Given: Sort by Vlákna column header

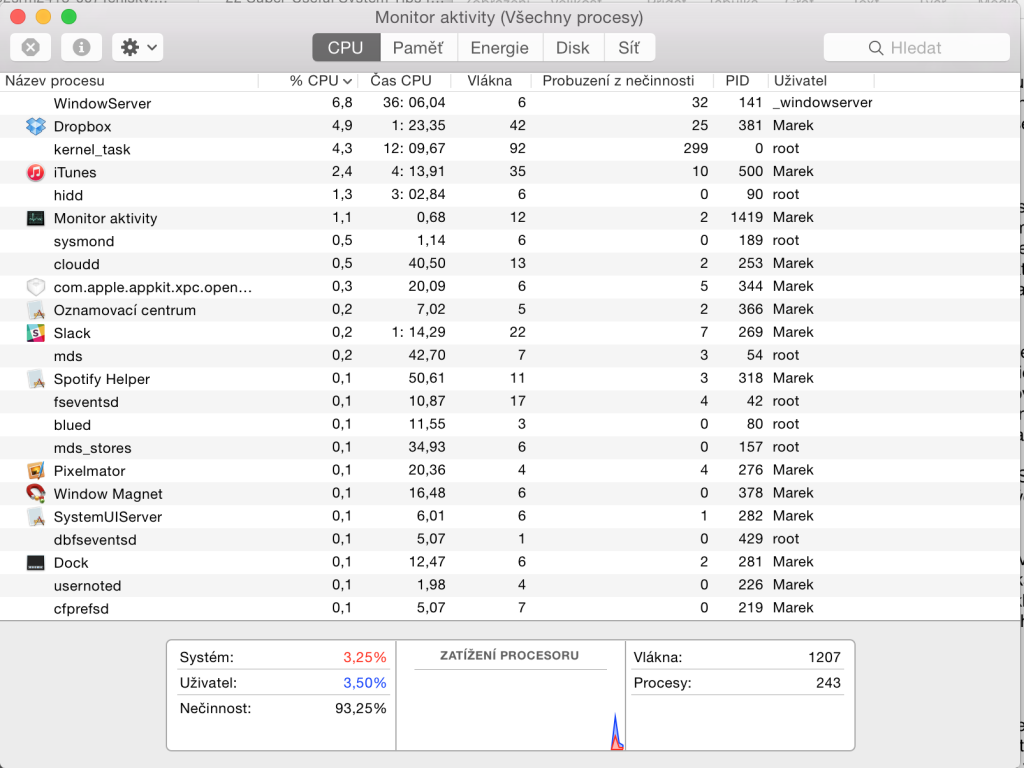Looking at the screenshot, I should coord(490,81).
